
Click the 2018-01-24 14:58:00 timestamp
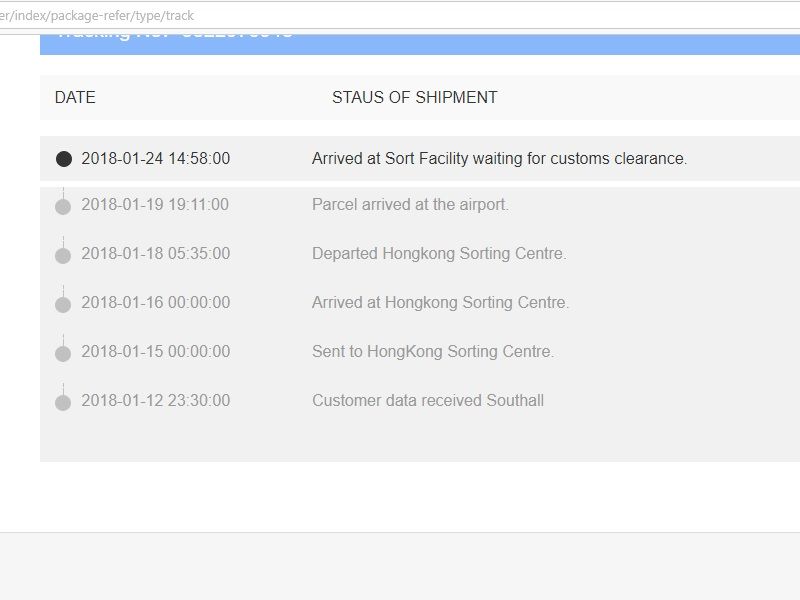point(155,158)
